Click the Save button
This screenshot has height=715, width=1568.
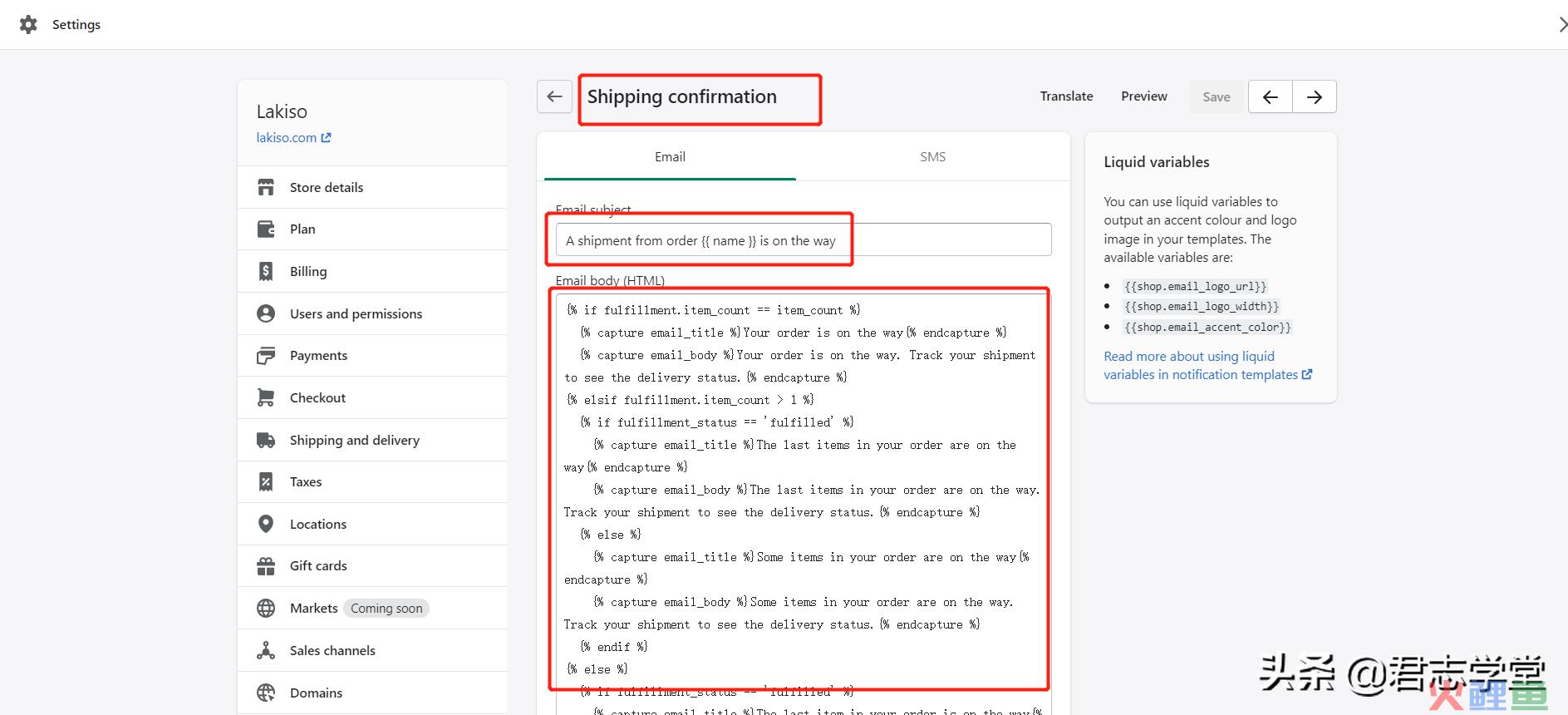tap(1217, 97)
